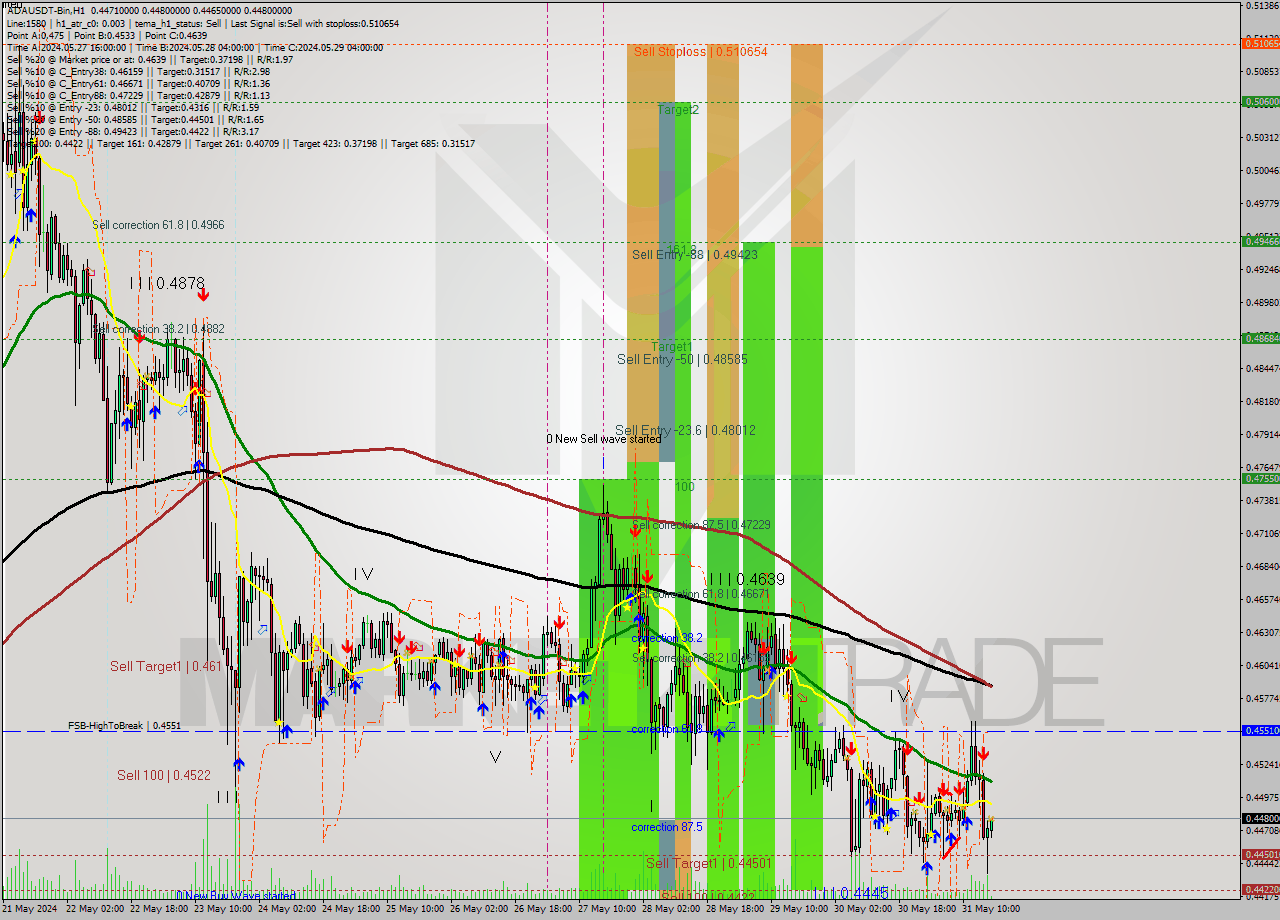Viewport: 1280px width, 920px height.
Task: Click the 'Sell 100 | 0.4522' label
Action: pyautogui.click(x=163, y=775)
